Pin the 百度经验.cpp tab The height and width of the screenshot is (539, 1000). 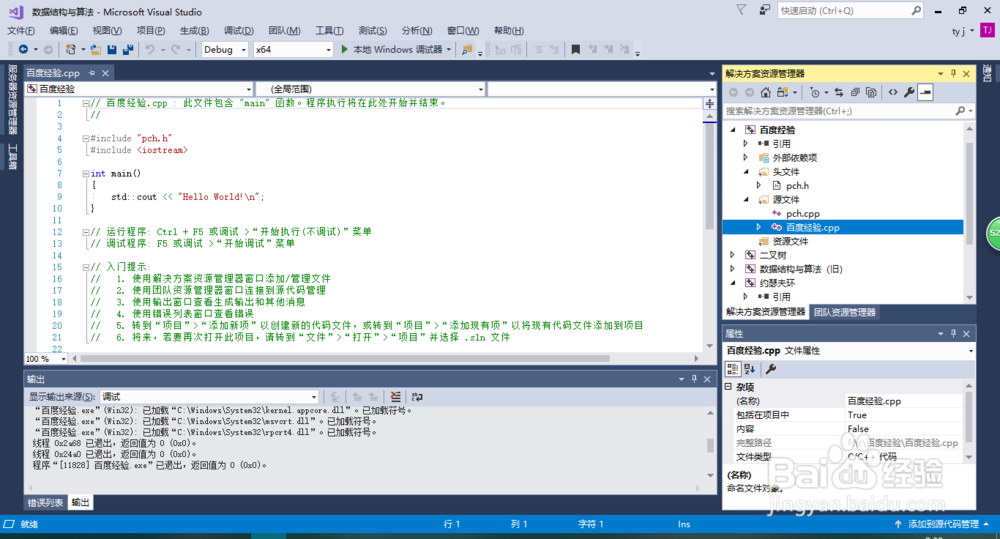pyautogui.click(x=92, y=73)
